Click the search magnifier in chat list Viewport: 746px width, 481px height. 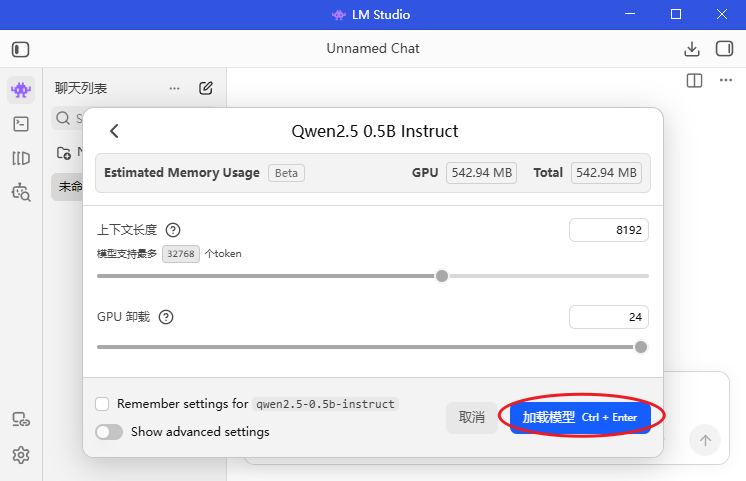point(63,118)
